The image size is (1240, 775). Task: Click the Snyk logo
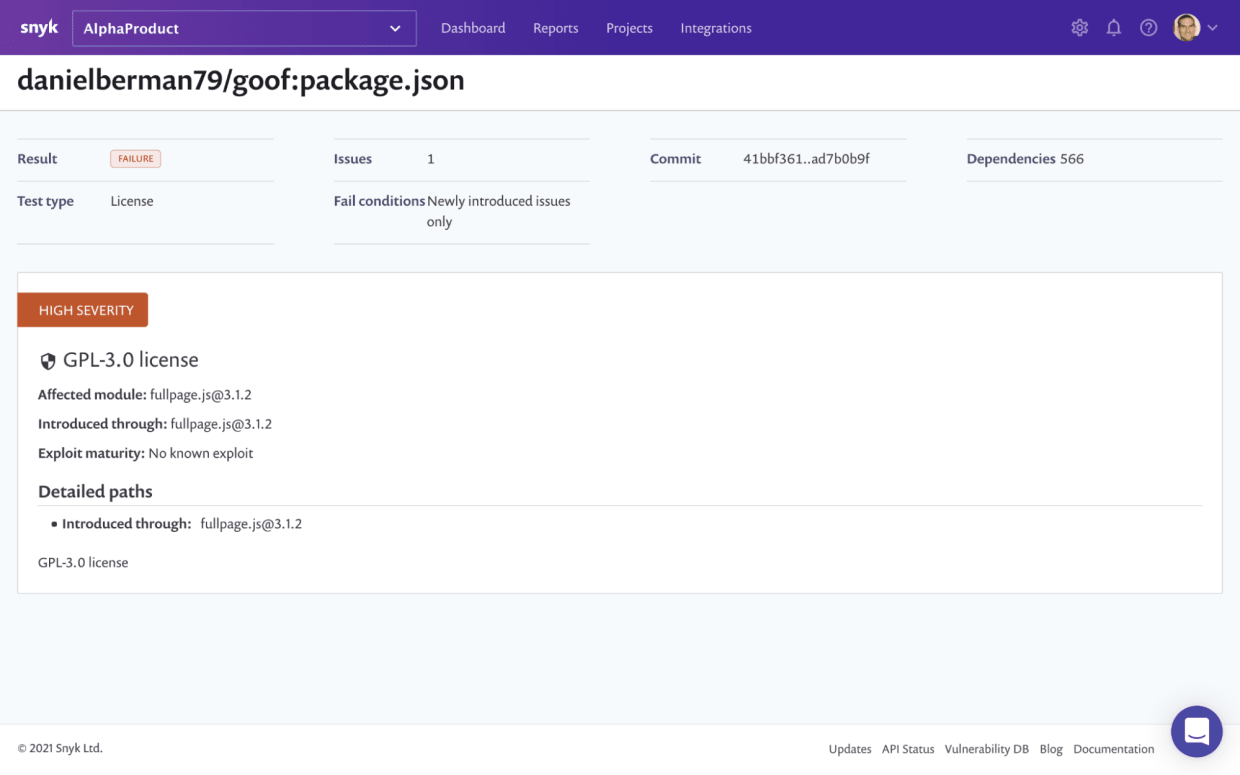click(39, 28)
